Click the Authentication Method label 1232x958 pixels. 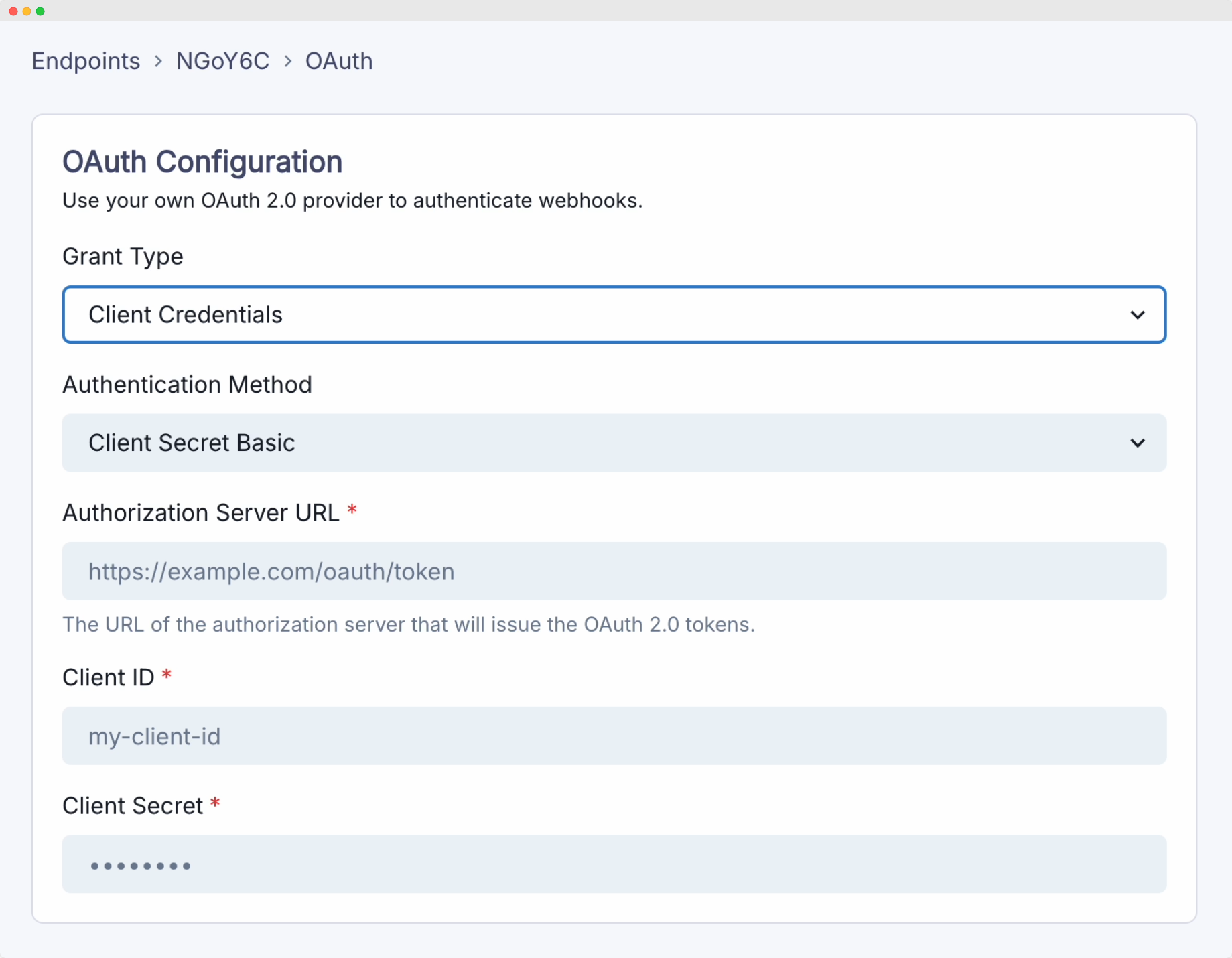tap(187, 385)
